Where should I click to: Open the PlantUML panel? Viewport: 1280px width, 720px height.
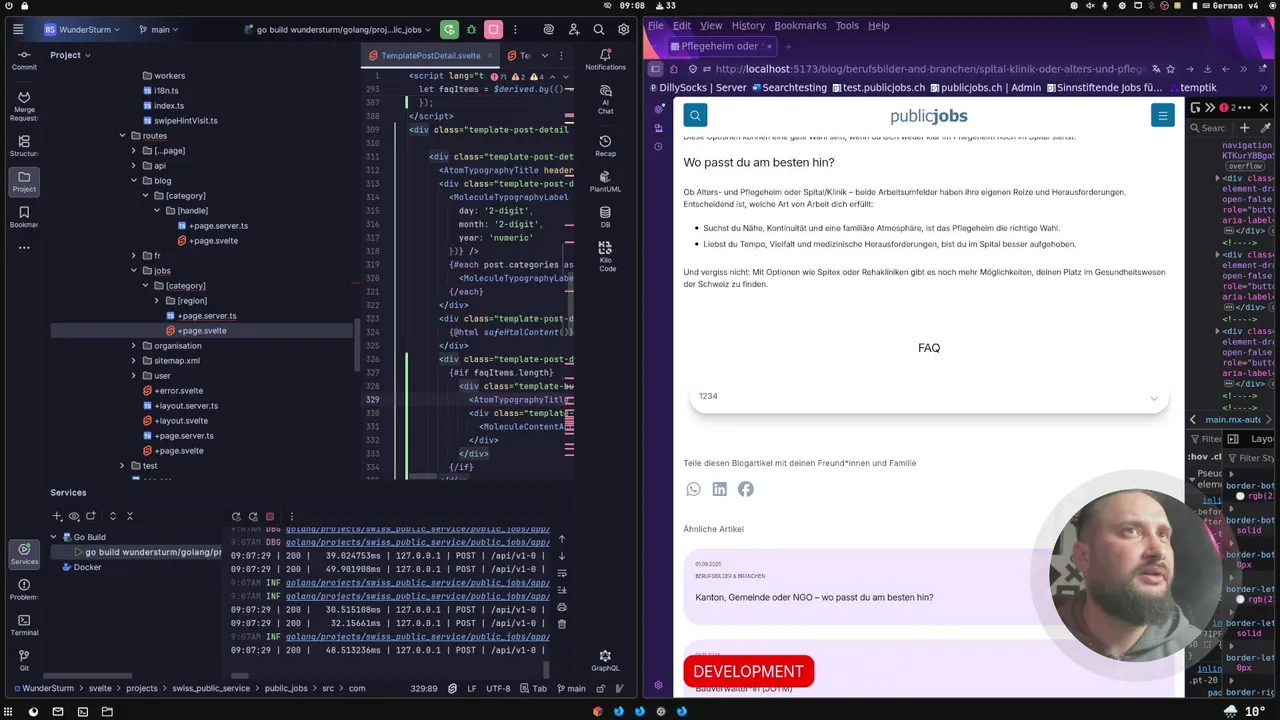coord(605,181)
